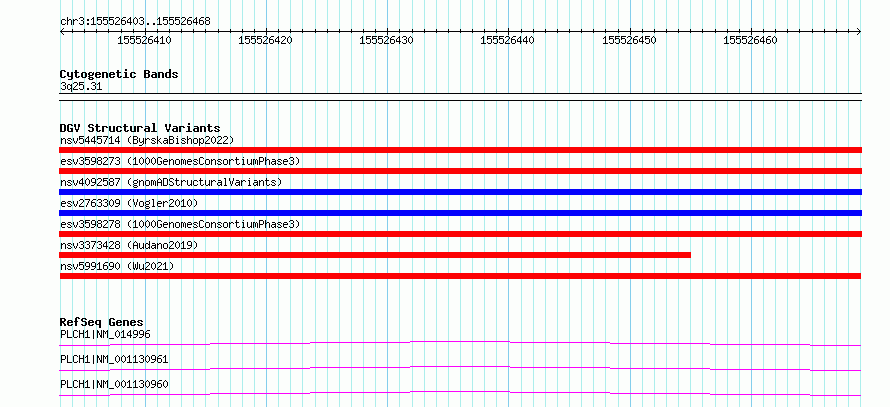The width and height of the screenshot is (890, 407).
Task: Select the blue esv2763309 variant bar
Action: pos(460,213)
